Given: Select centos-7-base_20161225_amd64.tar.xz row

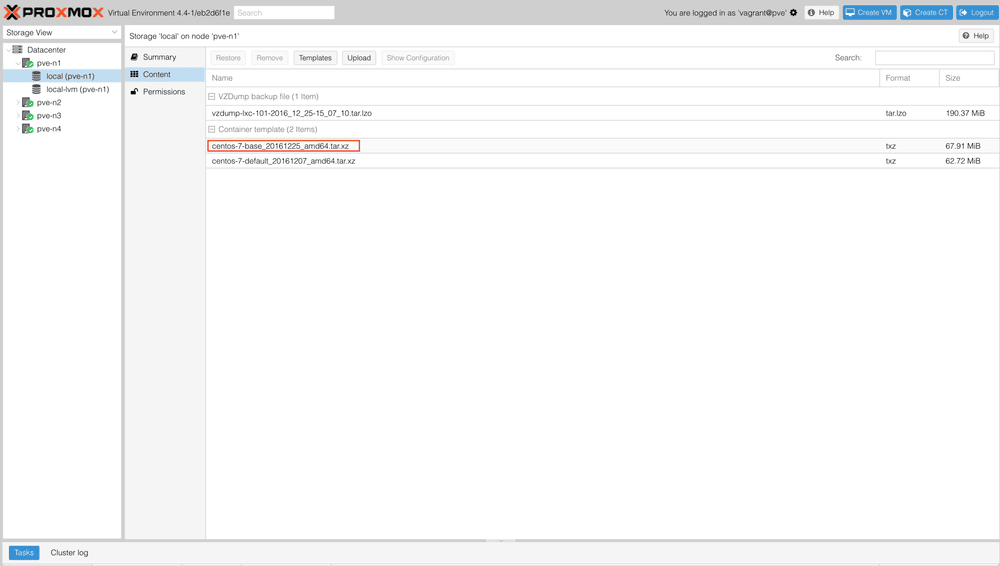Looking at the screenshot, I should (602, 146).
